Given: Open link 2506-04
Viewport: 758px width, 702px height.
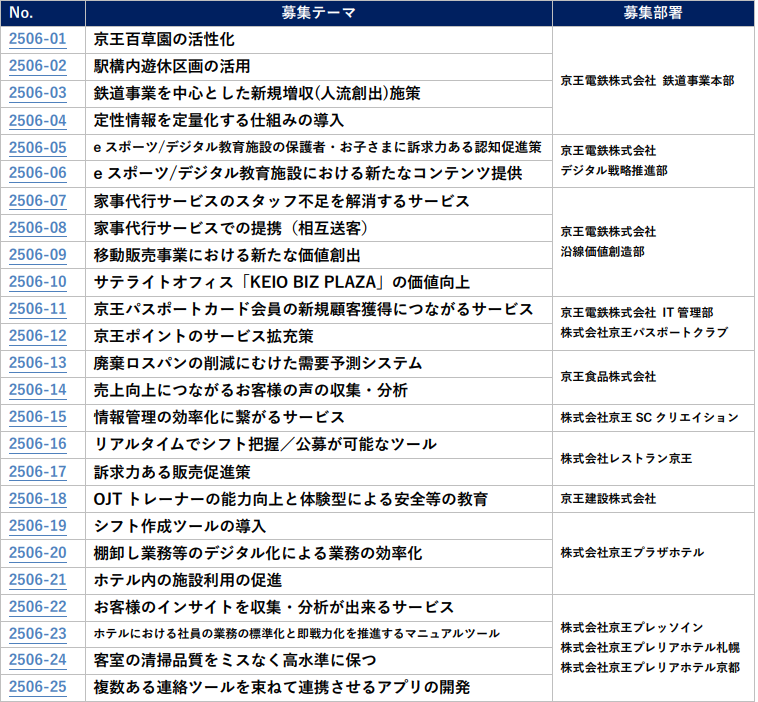Looking at the screenshot, I should pyautogui.click(x=37, y=120).
